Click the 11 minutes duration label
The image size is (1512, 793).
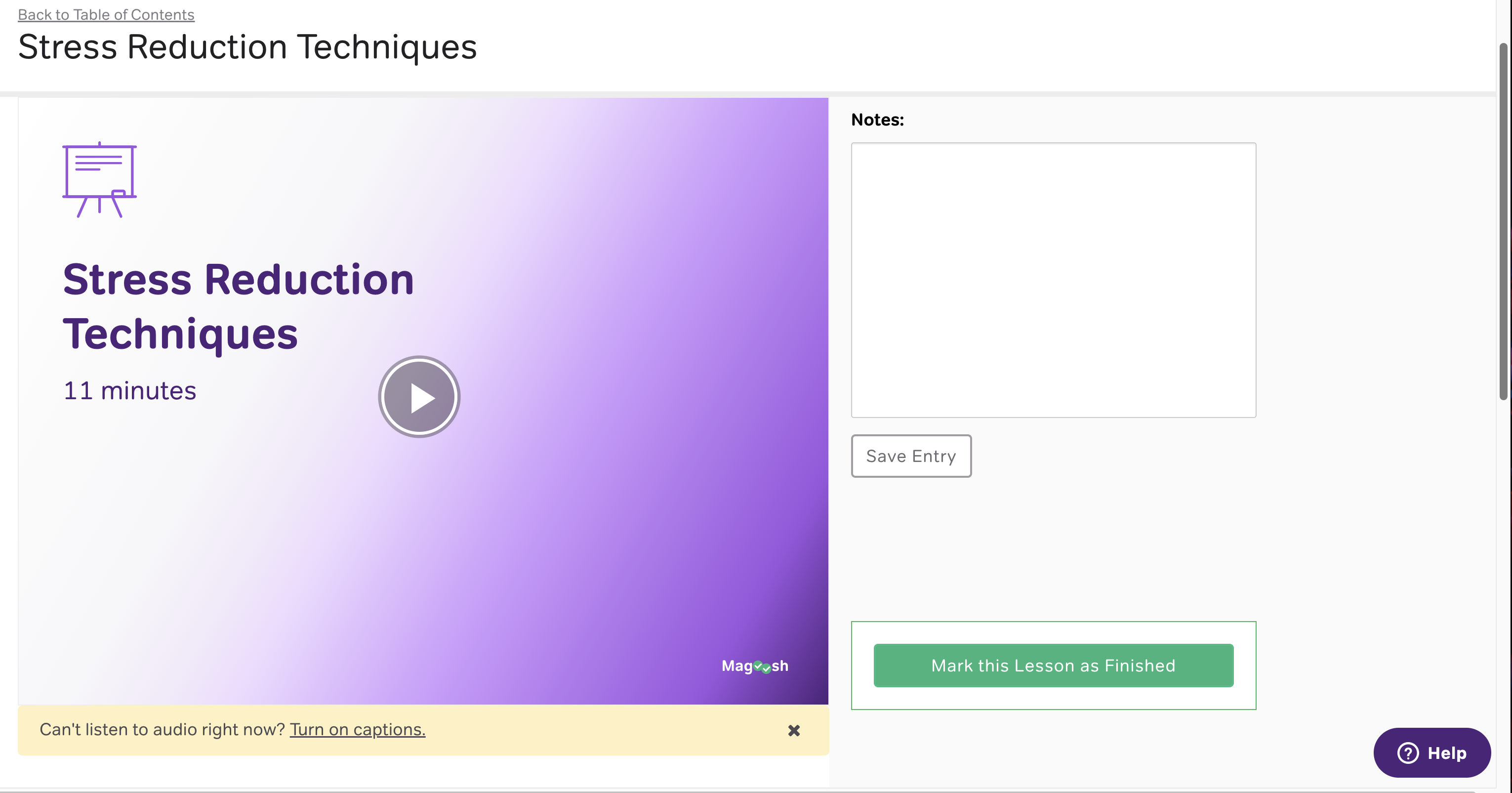pyautogui.click(x=130, y=391)
